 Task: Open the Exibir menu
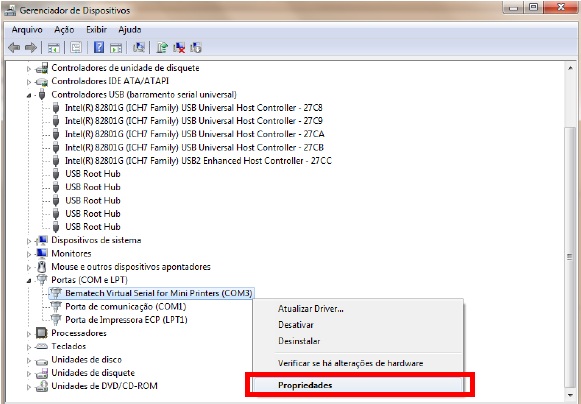click(x=96, y=30)
